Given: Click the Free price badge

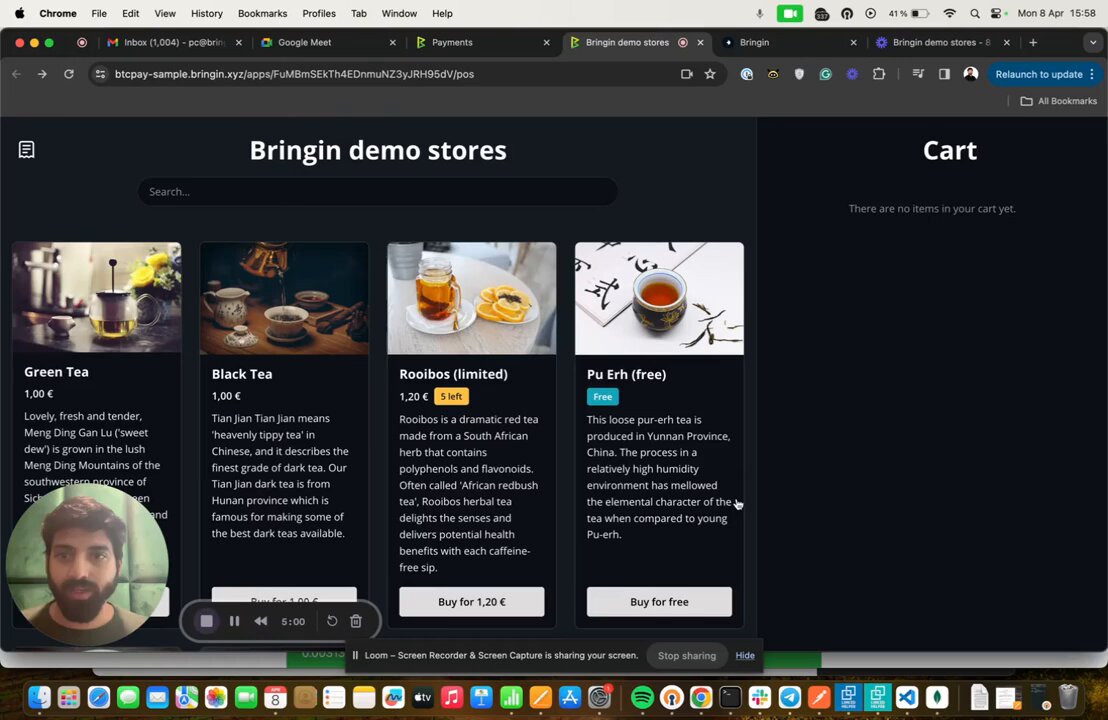Looking at the screenshot, I should coord(603,396).
